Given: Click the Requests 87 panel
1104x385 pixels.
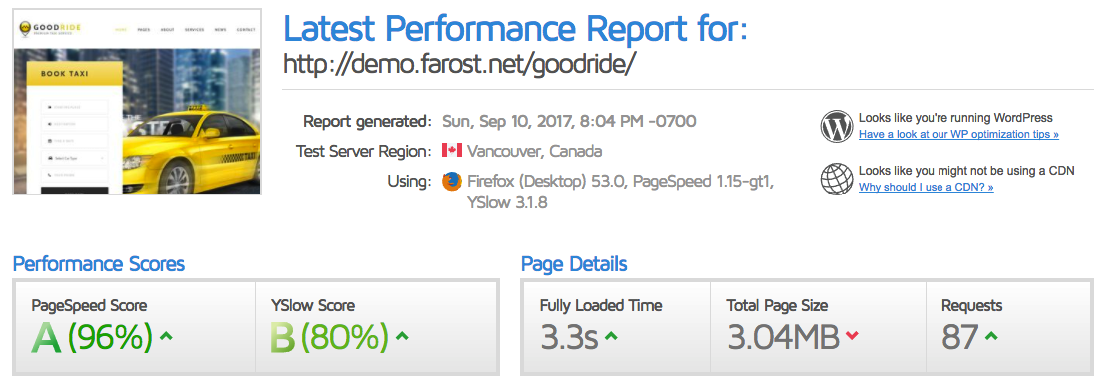Looking at the screenshot, I should tap(1008, 327).
